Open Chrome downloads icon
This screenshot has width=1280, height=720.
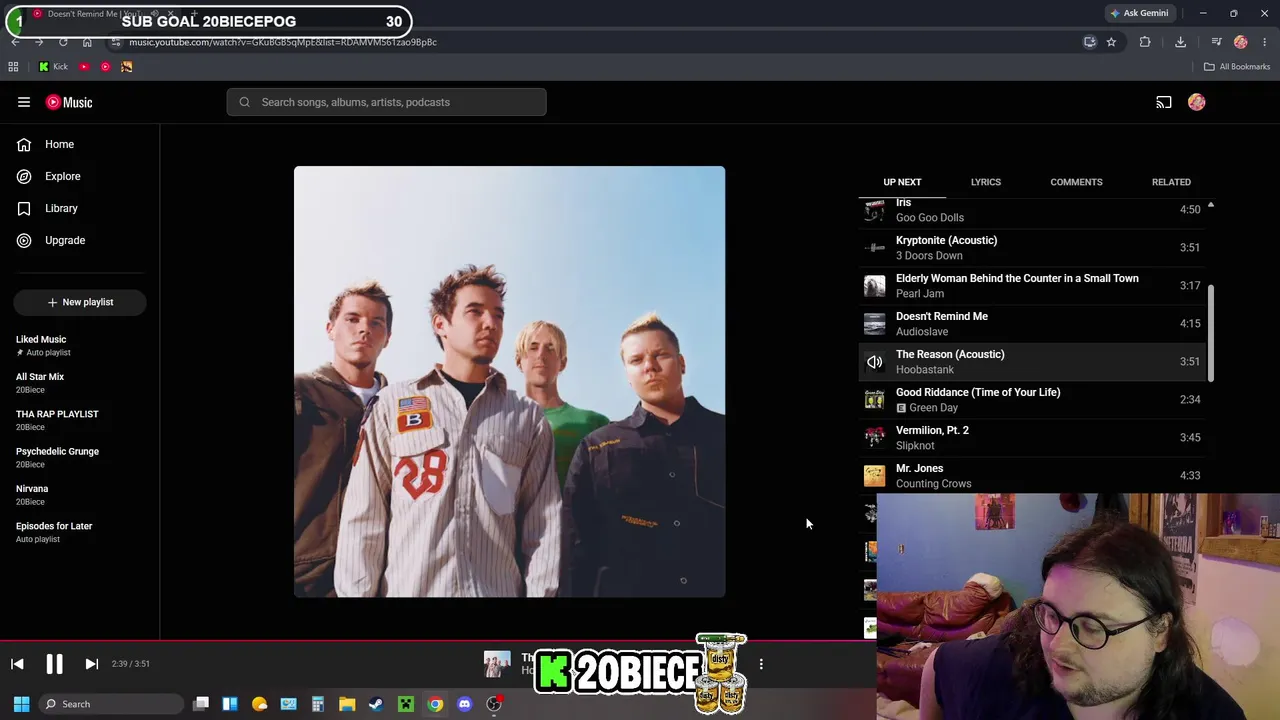coord(1180,42)
